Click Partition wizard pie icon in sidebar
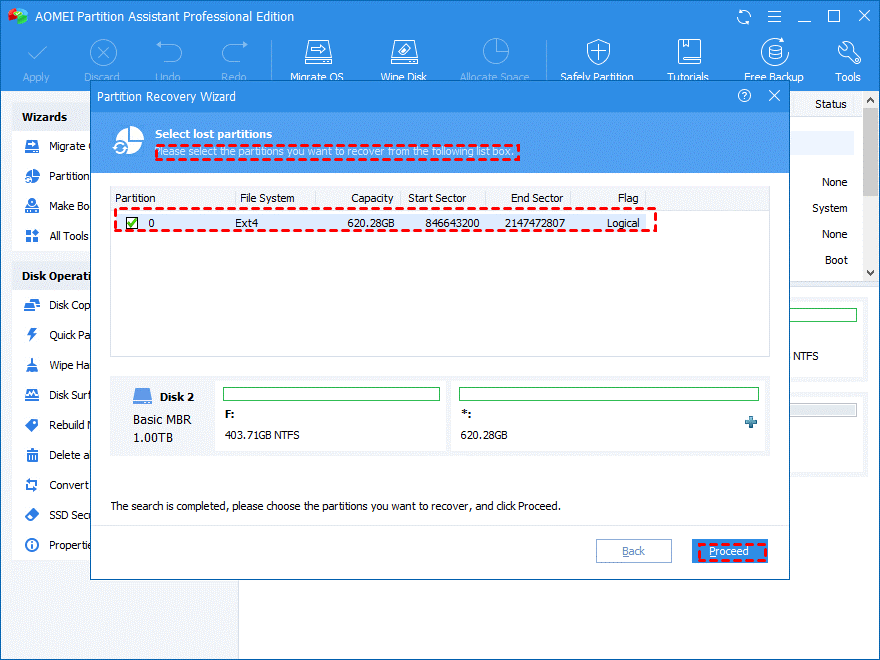This screenshot has height=660, width=880. tap(32, 176)
